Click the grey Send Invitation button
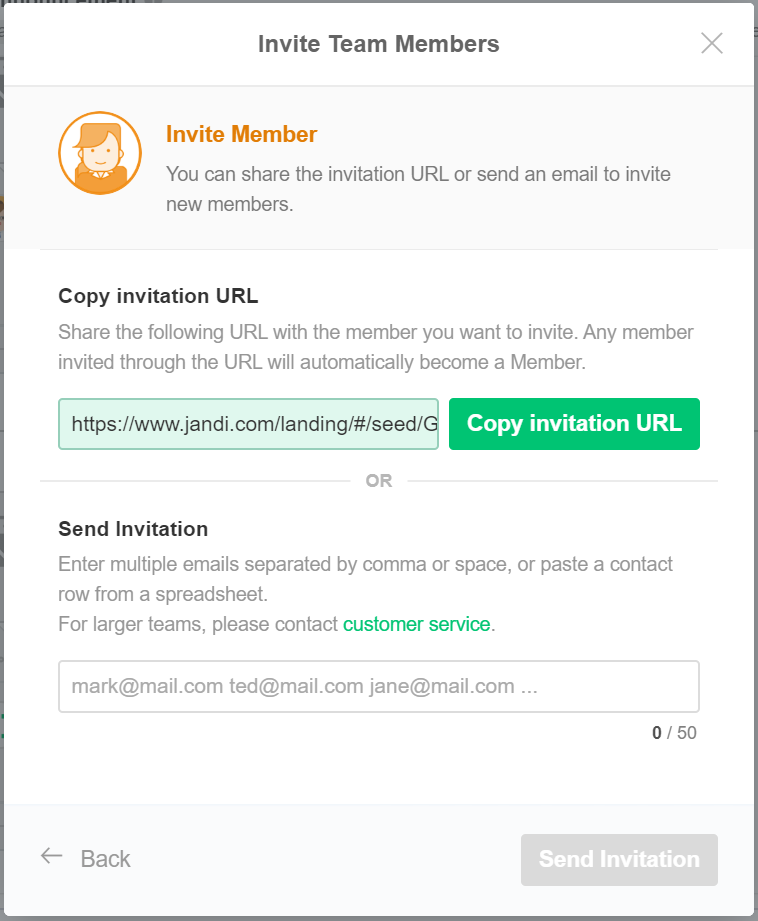 point(619,859)
